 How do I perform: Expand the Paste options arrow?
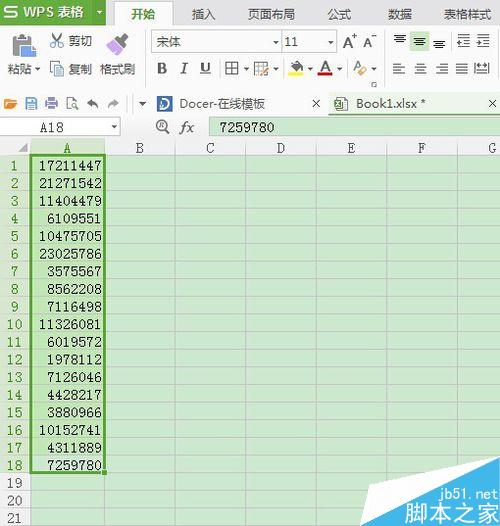tap(37, 69)
